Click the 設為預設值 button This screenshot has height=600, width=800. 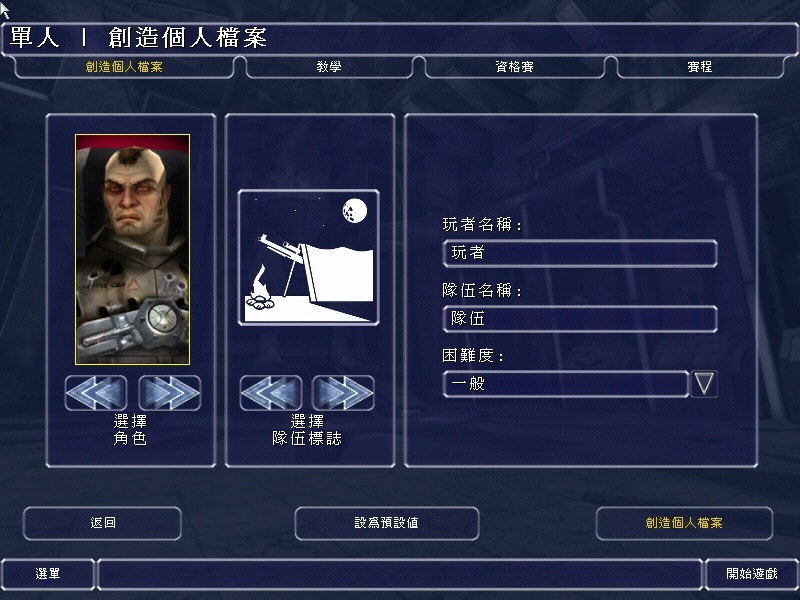(387, 523)
